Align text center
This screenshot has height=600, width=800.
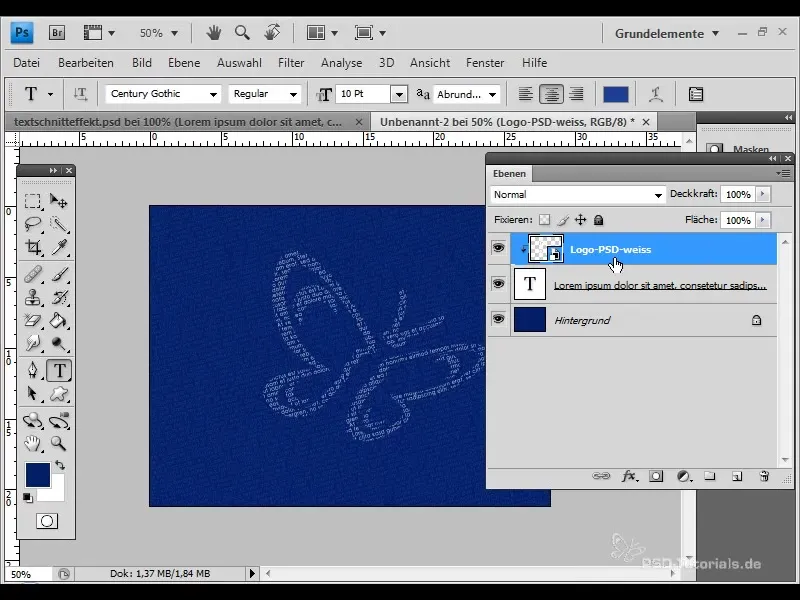pyautogui.click(x=551, y=94)
